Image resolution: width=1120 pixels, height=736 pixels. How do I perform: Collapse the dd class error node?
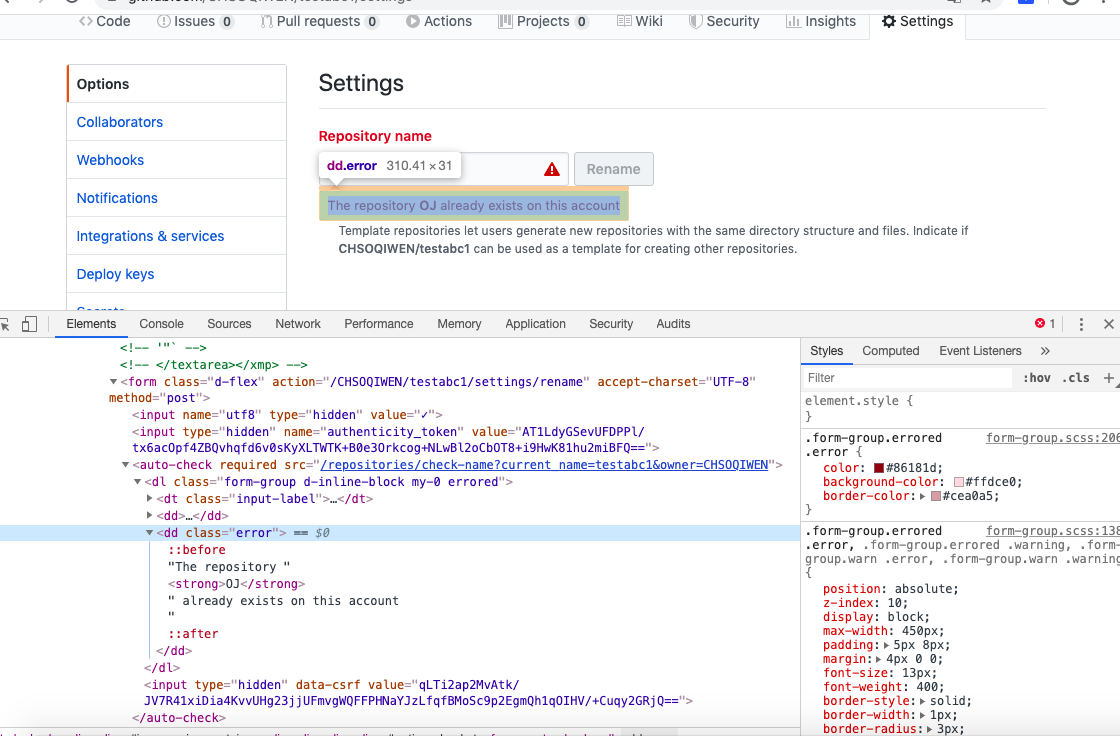(x=149, y=533)
